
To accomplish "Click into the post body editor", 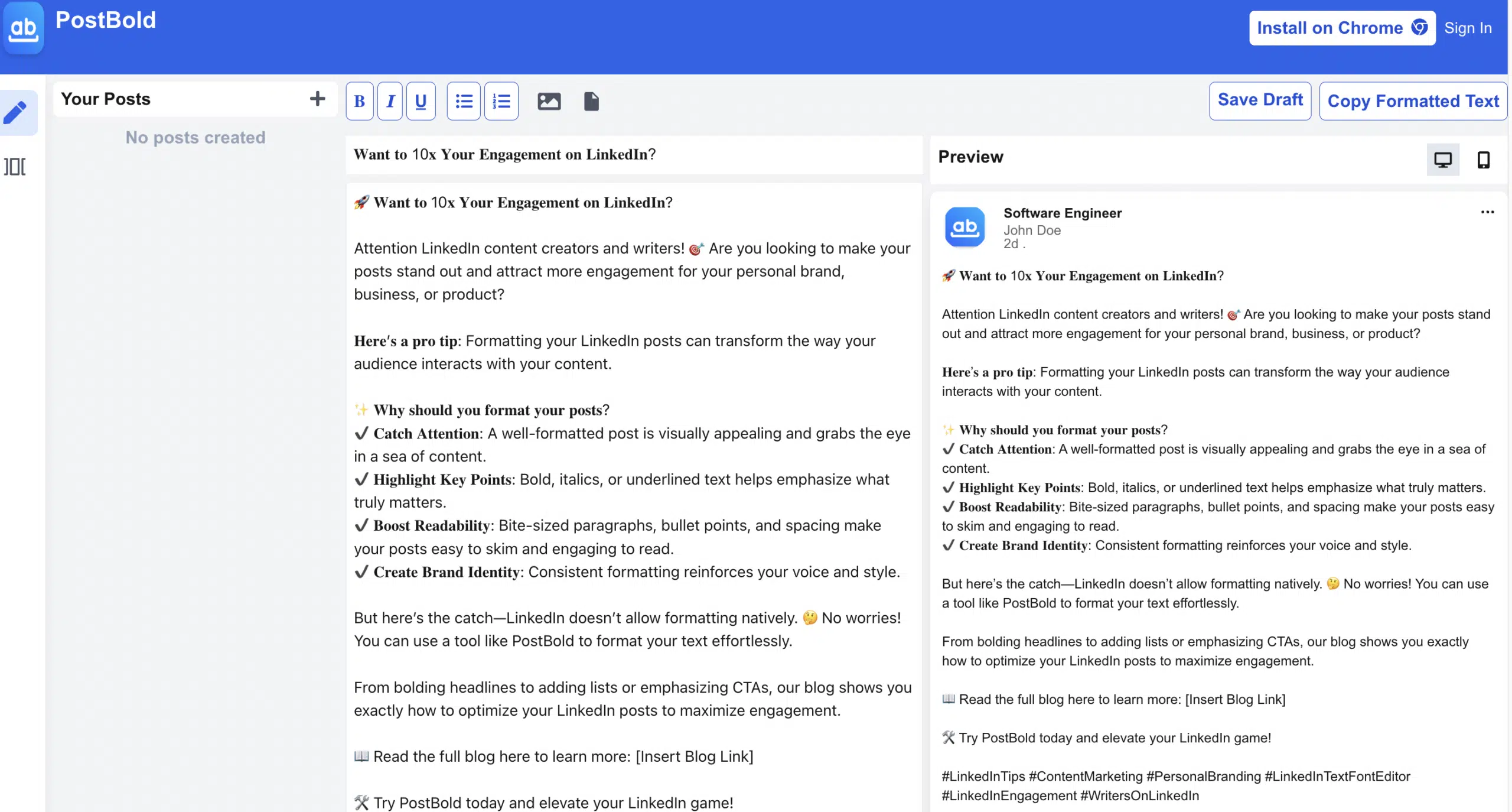I will coord(634,496).
